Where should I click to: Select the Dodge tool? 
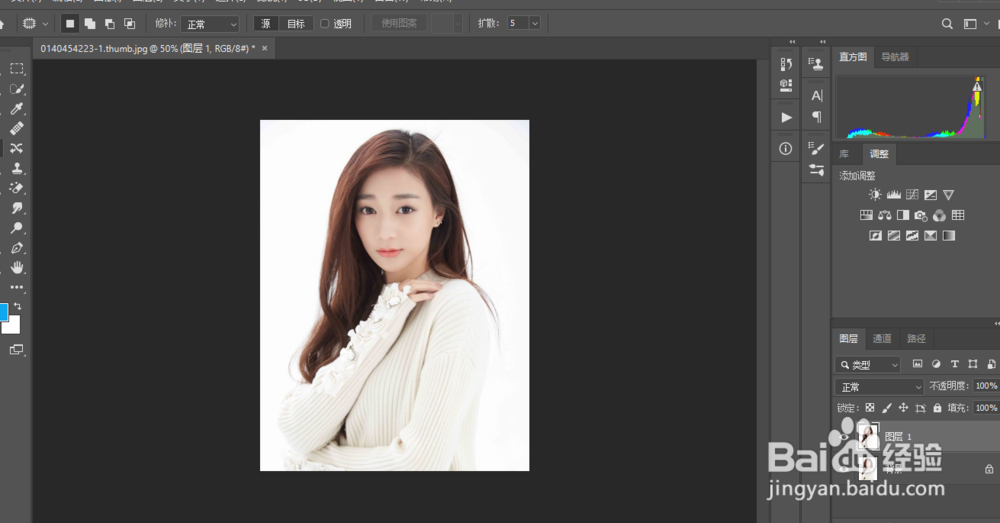pyautogui.click(x=17, y=228)
